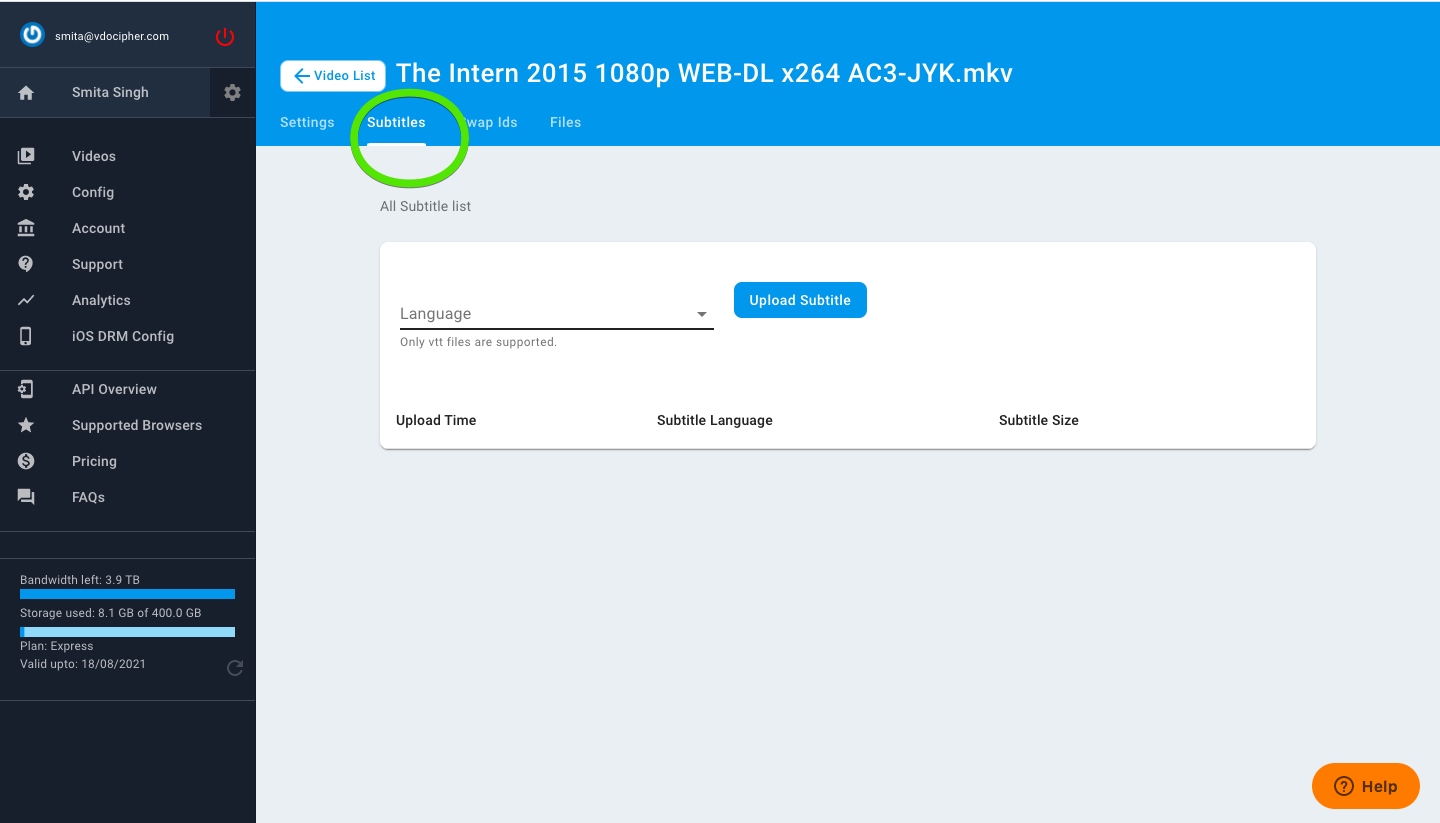This screenshot has width=1440, height=823.
Task: Click the home icon in sidebar
Action: pos(27,93)
